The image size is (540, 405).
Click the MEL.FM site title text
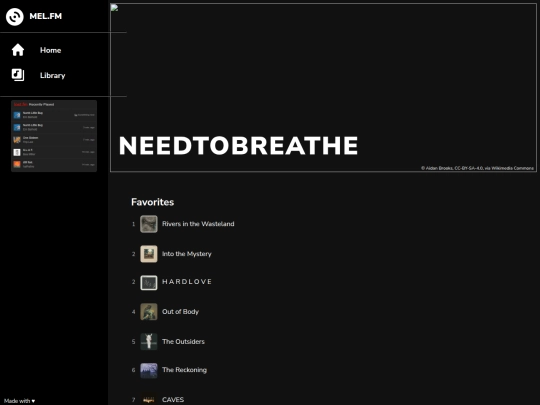click(45, 16)
